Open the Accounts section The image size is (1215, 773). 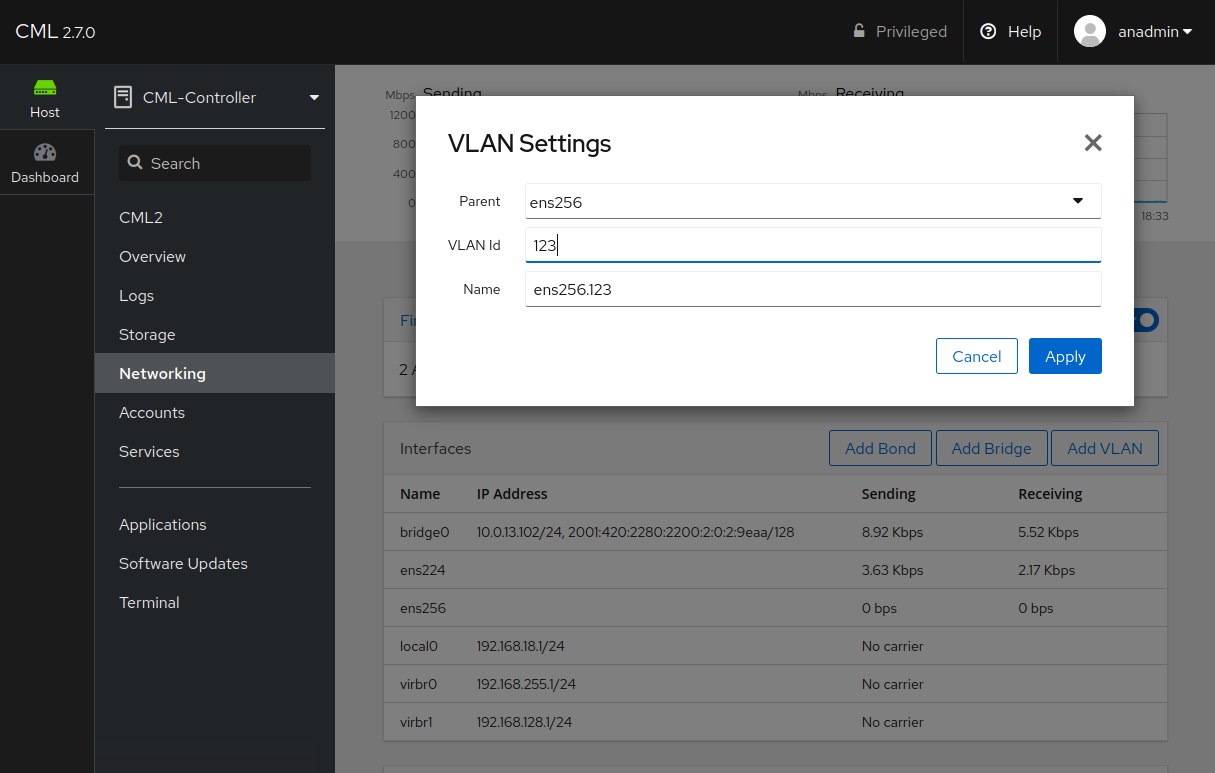pos(151,412)
